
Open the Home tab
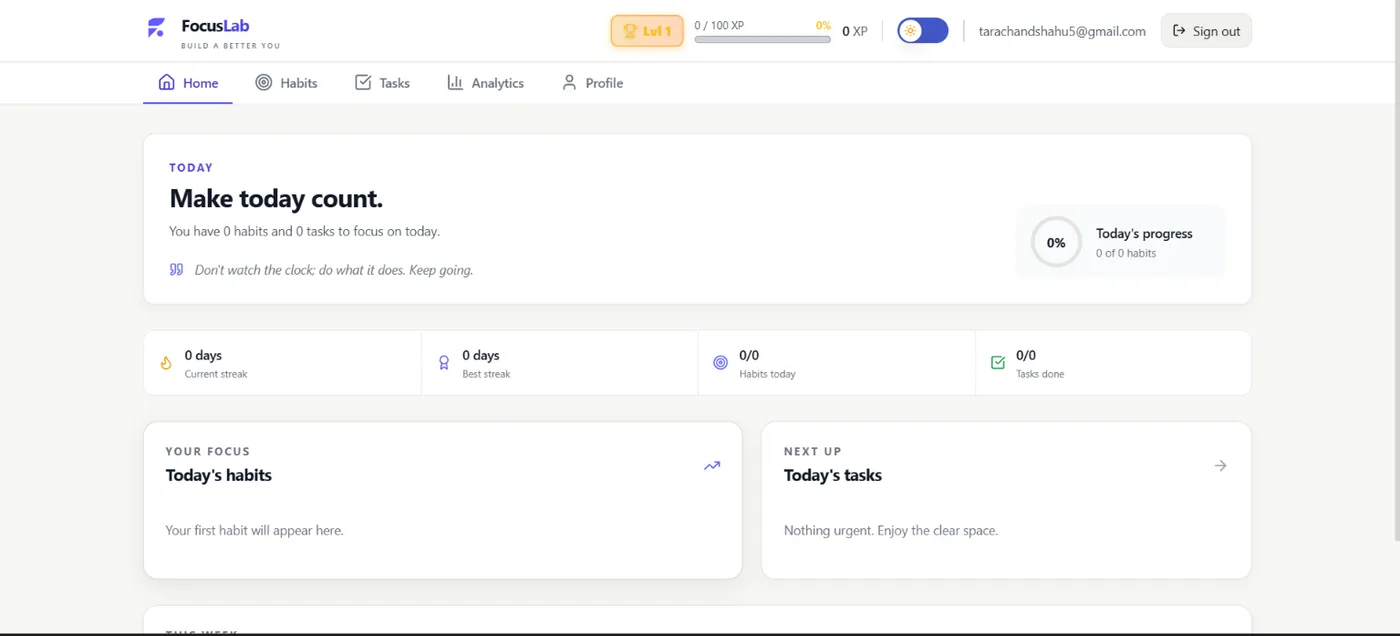(x=188, y=83)
